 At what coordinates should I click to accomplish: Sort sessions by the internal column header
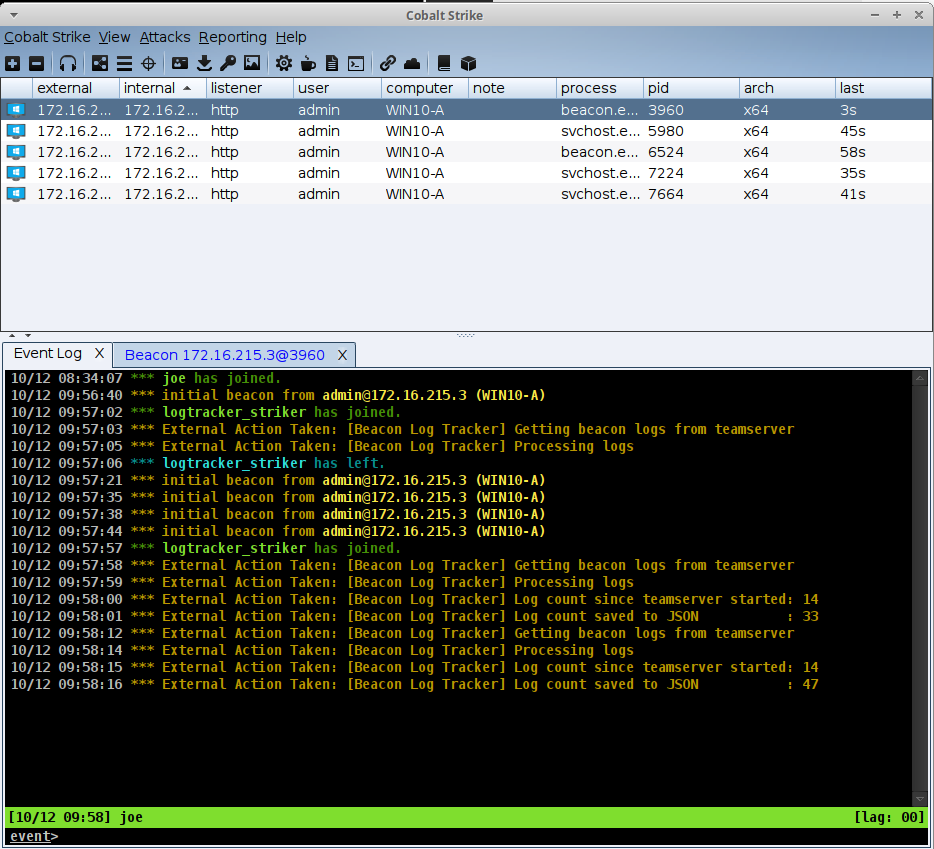click(x=150, y=88)
